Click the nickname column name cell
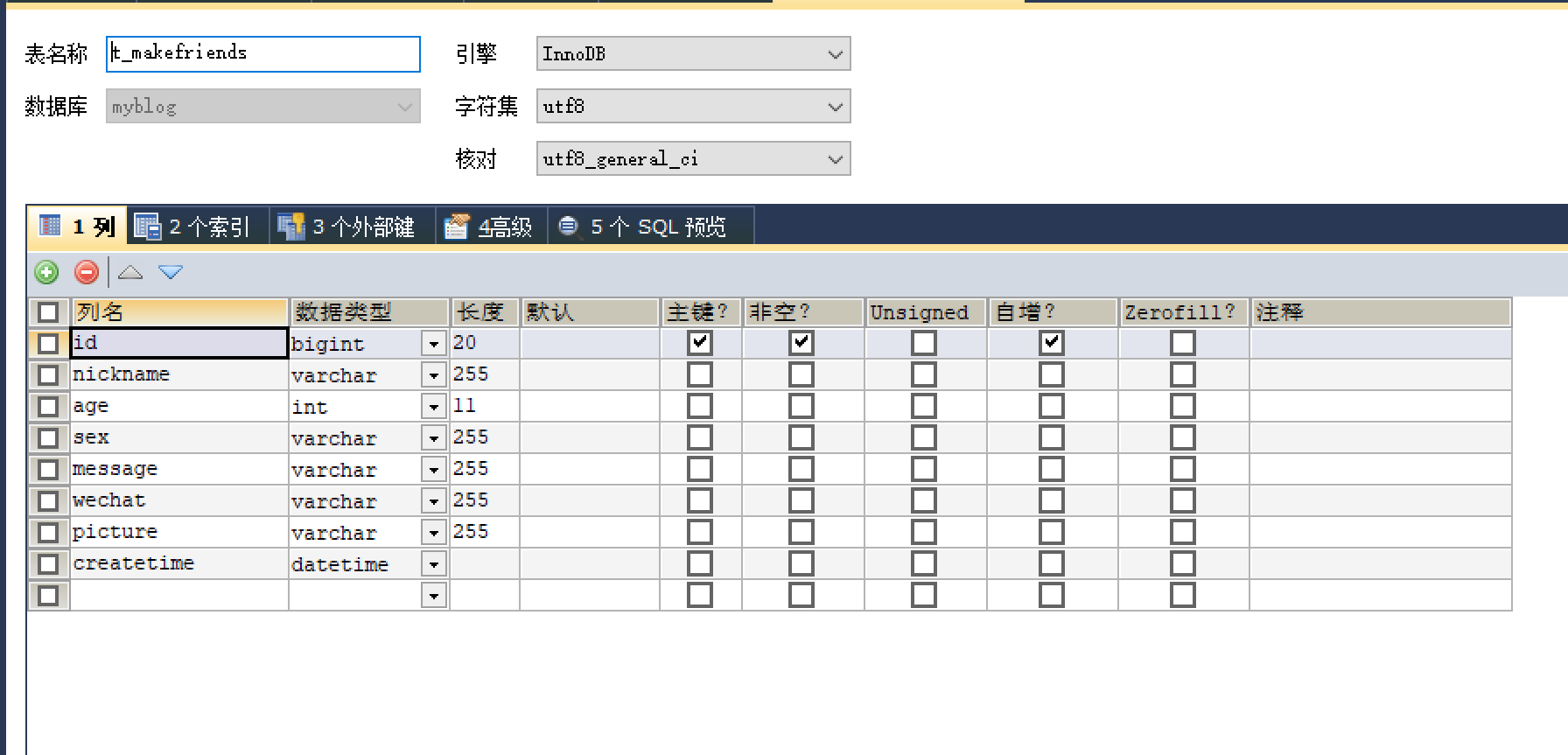The image size is (1568, 755). point(179,374)
